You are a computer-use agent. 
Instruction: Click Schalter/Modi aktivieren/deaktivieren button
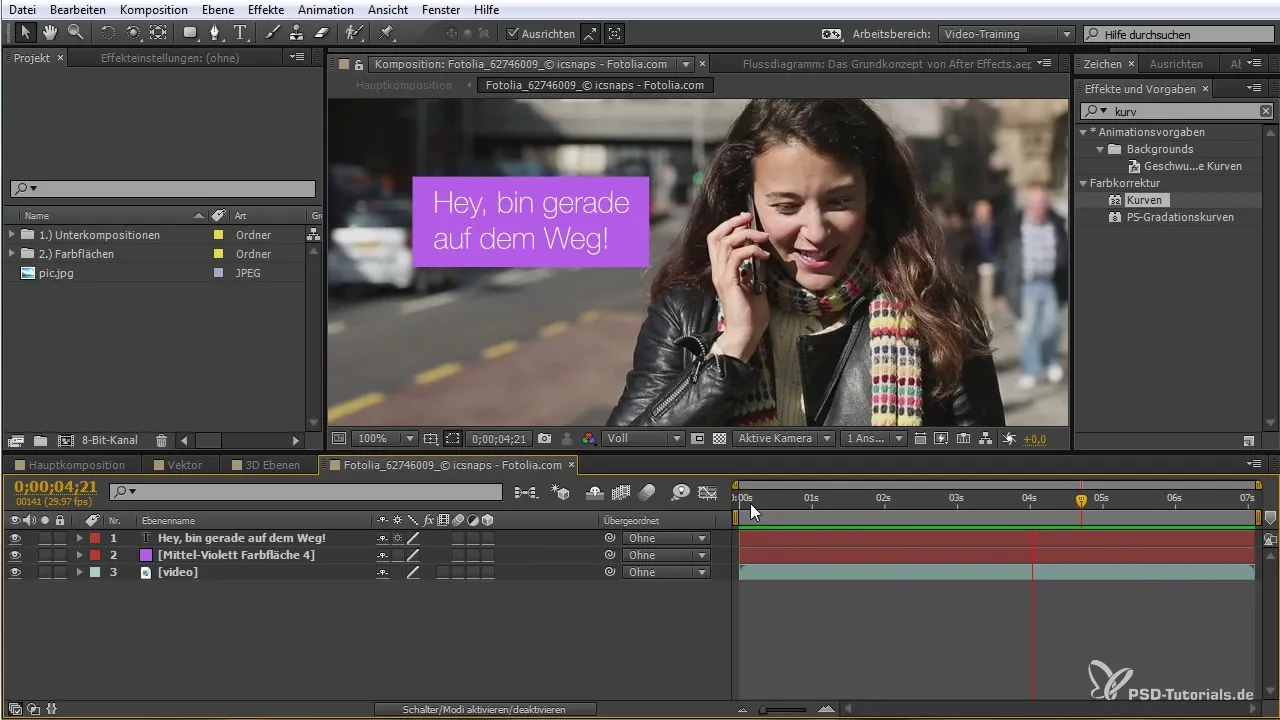point(485,709)
